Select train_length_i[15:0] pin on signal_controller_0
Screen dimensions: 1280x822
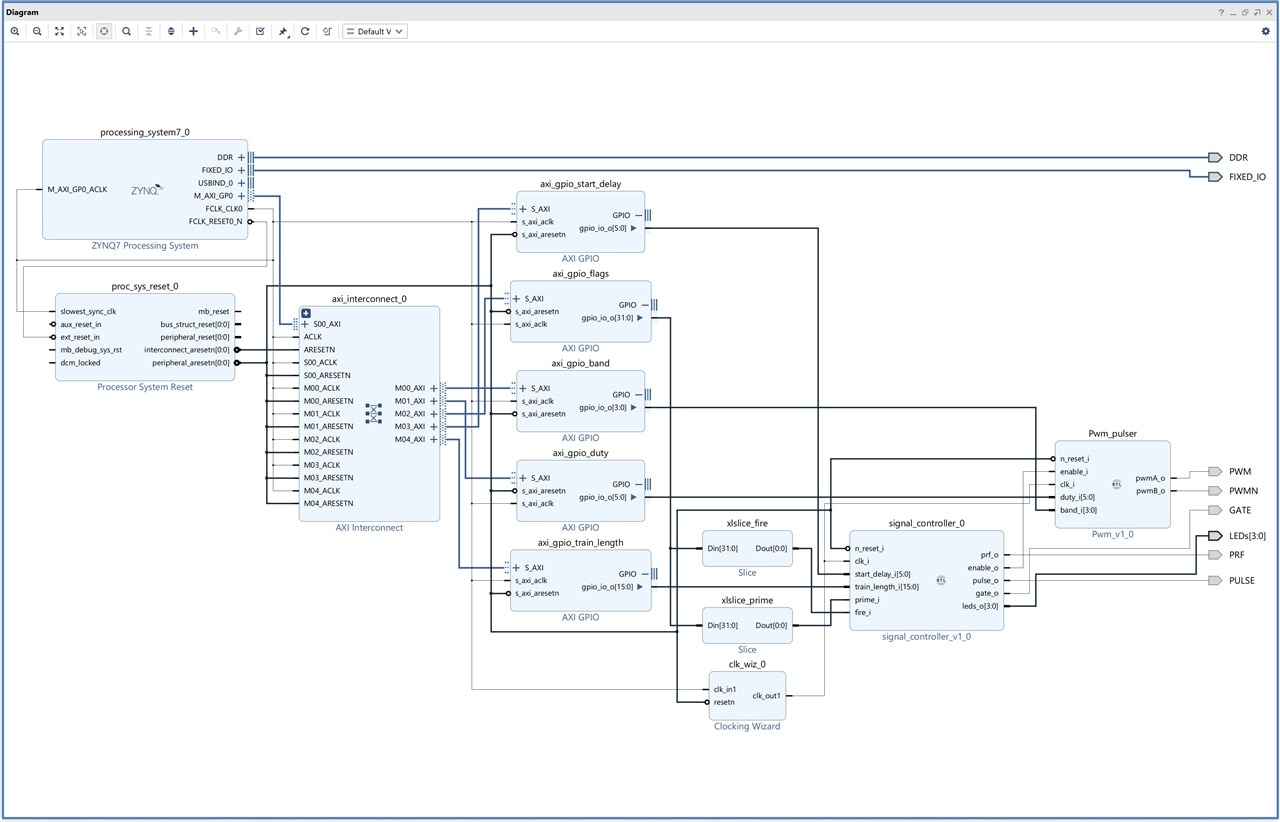(x=886, y=587)
